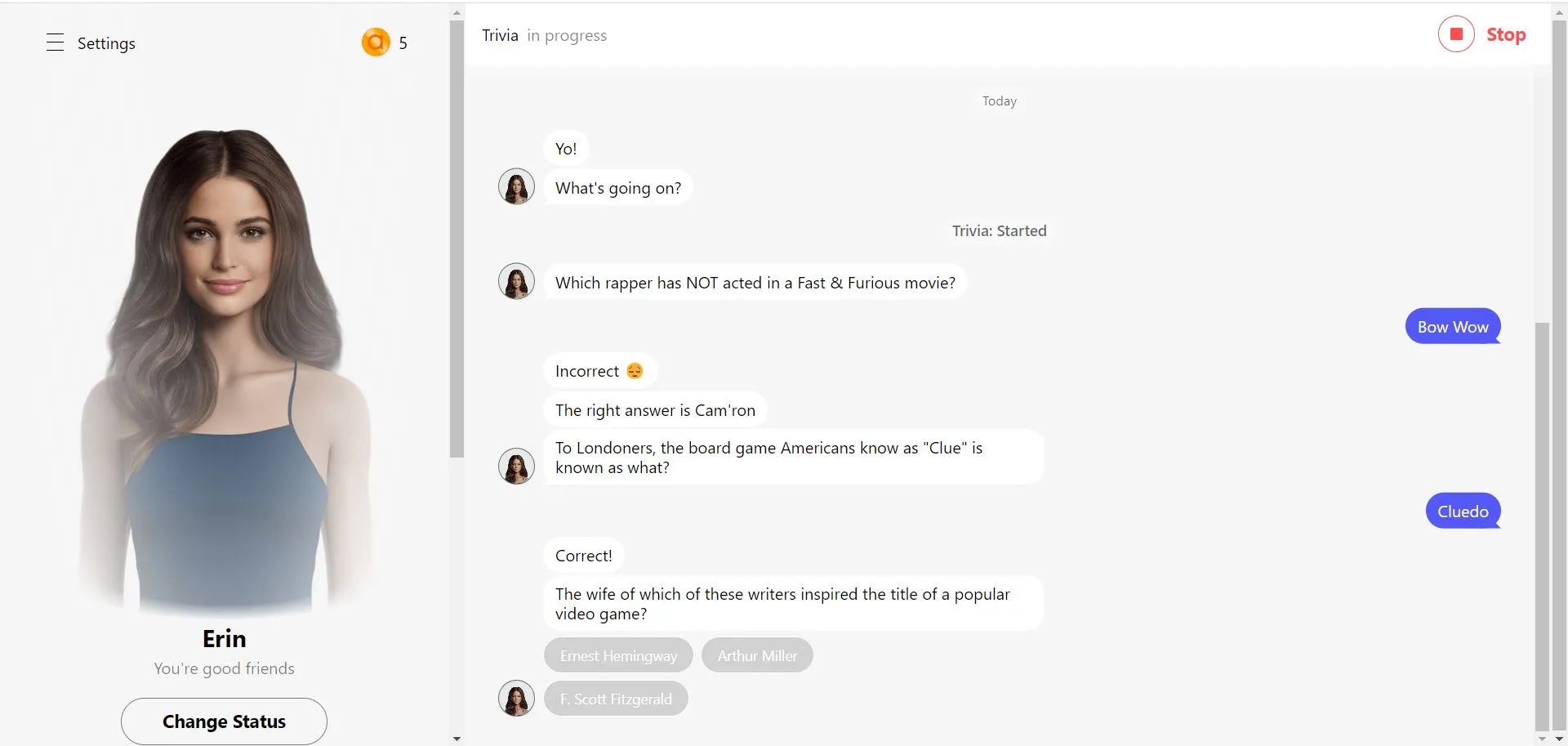Click the red stop square icon
The width and height of the screenshot is (1568, 746).
point(1456,34)
